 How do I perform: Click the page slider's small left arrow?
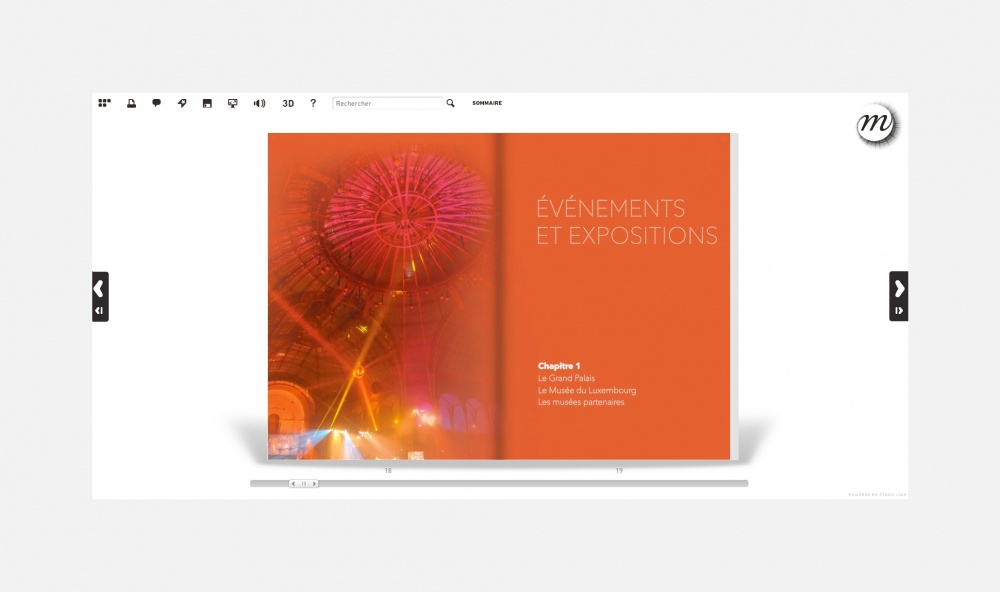[293, 484]
